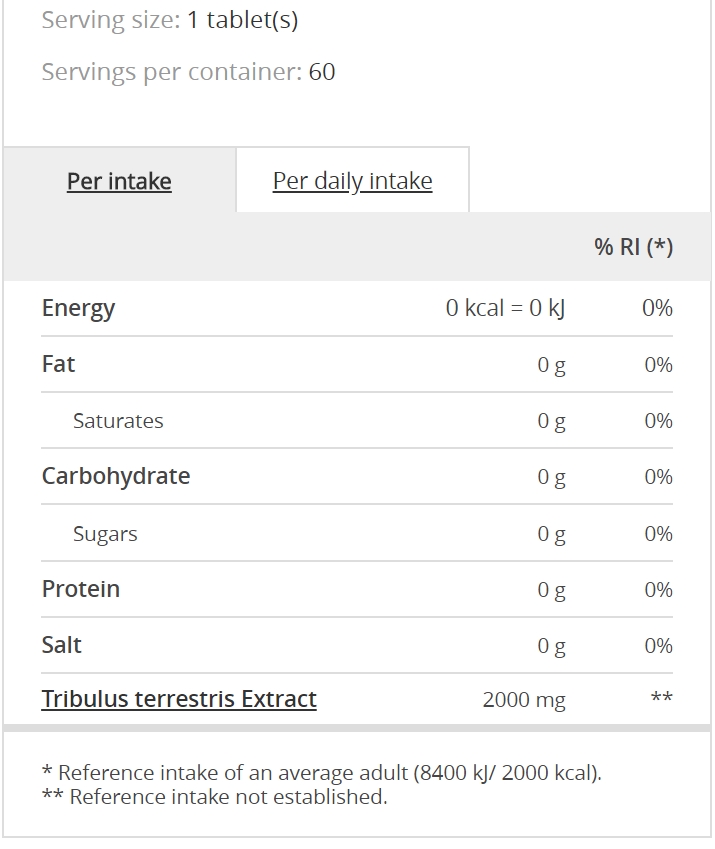Click the Energy 0% reference intake value
715x849 pixels.
[657, 308]
